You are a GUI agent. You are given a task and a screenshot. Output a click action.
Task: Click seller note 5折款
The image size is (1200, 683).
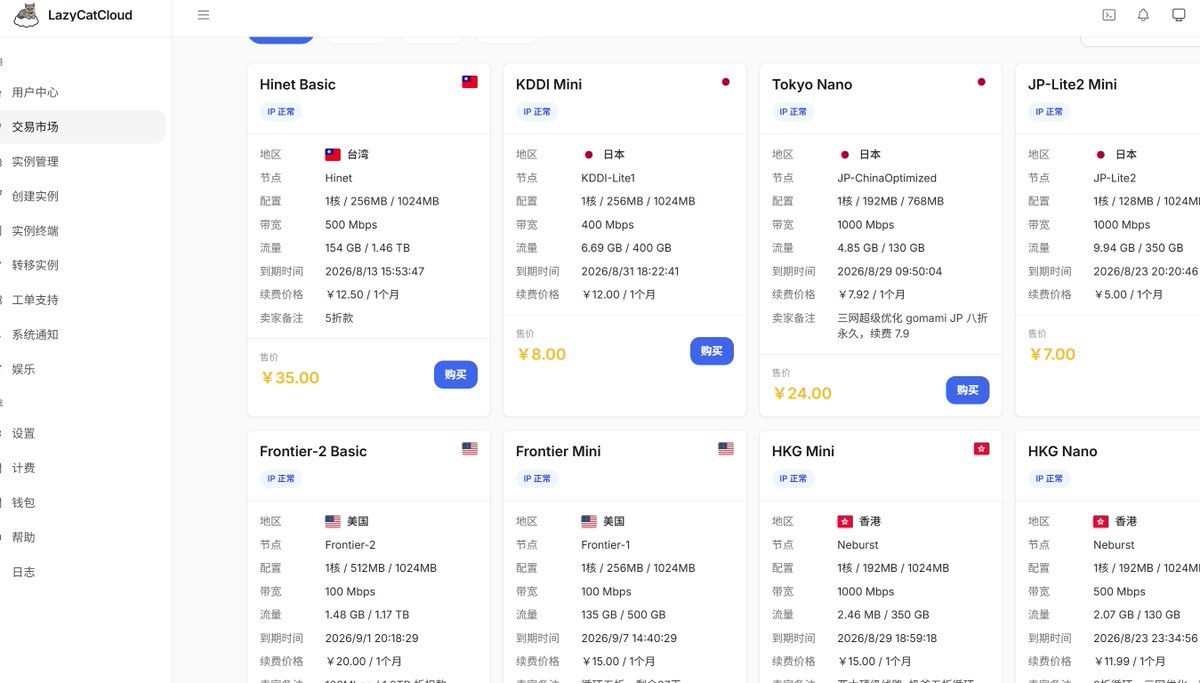coord(339,318)
